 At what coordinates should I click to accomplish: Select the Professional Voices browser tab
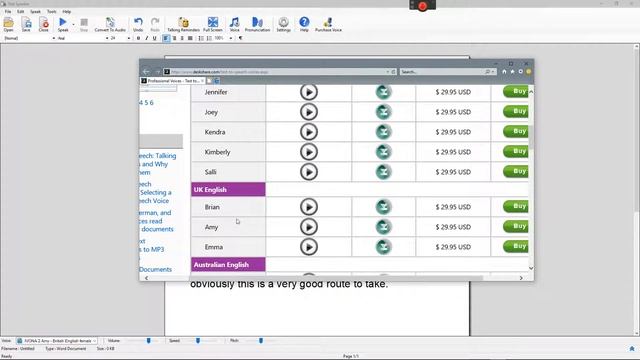(172, 81)
